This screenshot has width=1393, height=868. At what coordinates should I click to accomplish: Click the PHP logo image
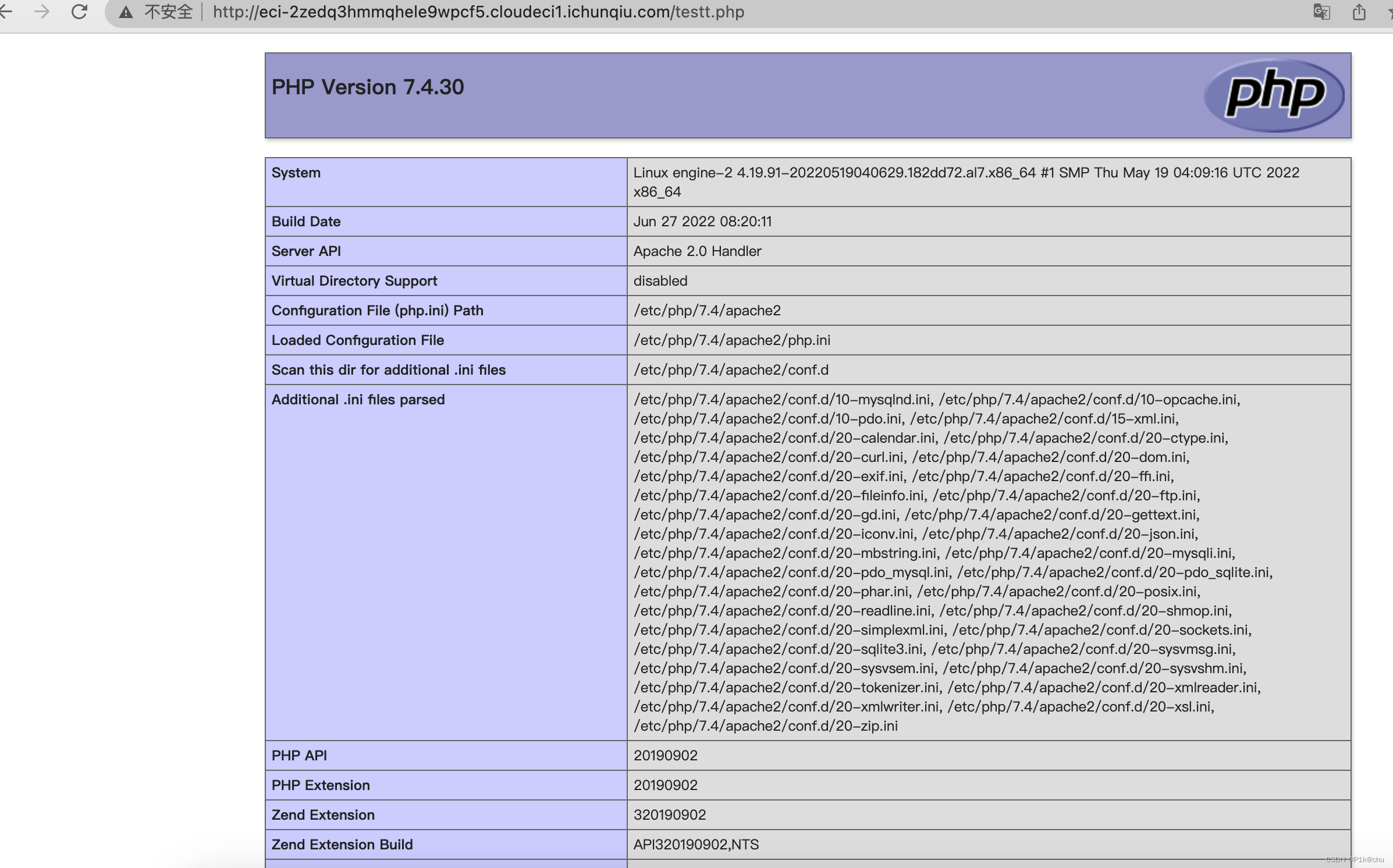(1274, 95)
